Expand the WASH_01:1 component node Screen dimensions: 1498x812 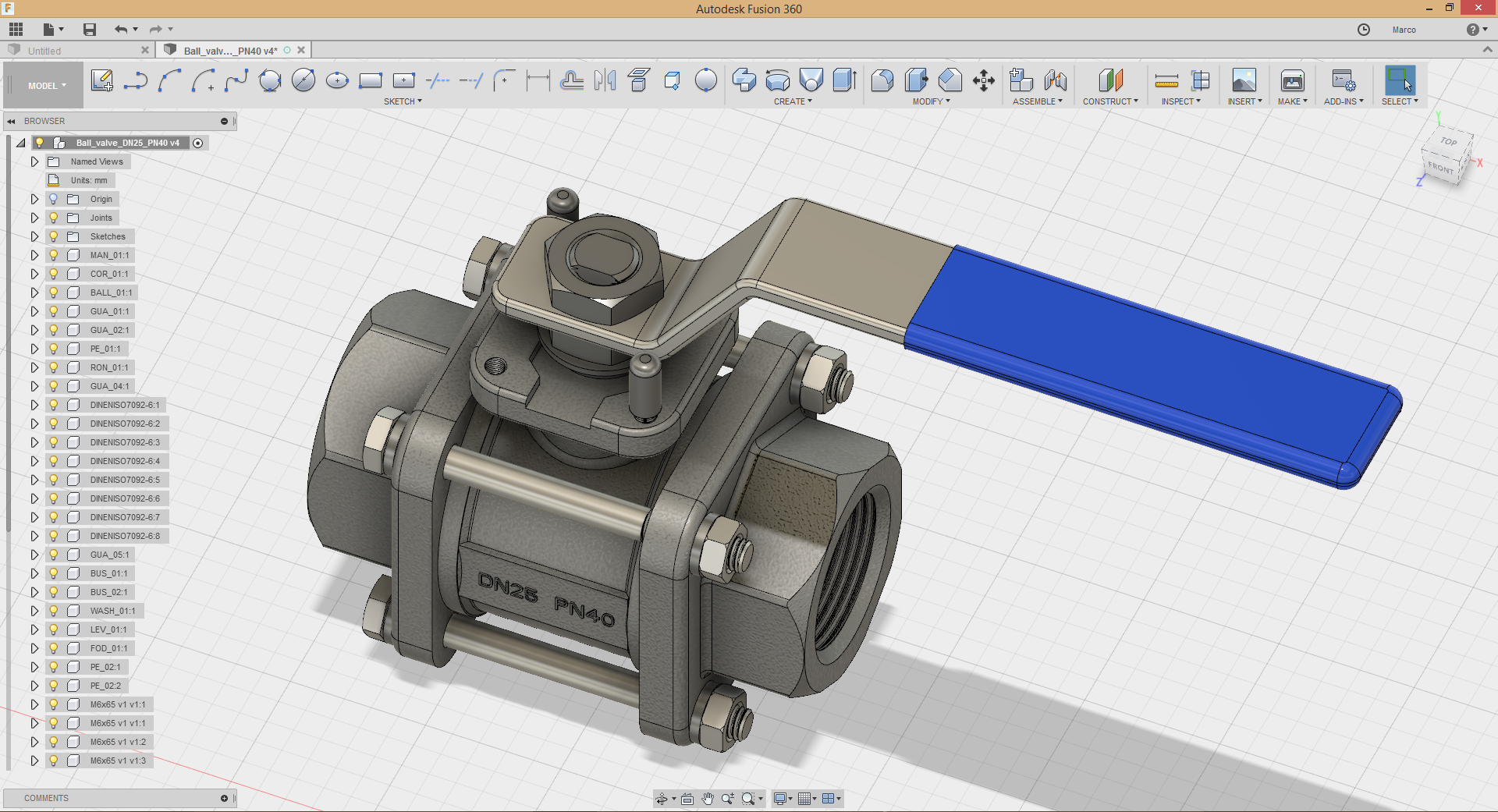[x=34, y=611]
